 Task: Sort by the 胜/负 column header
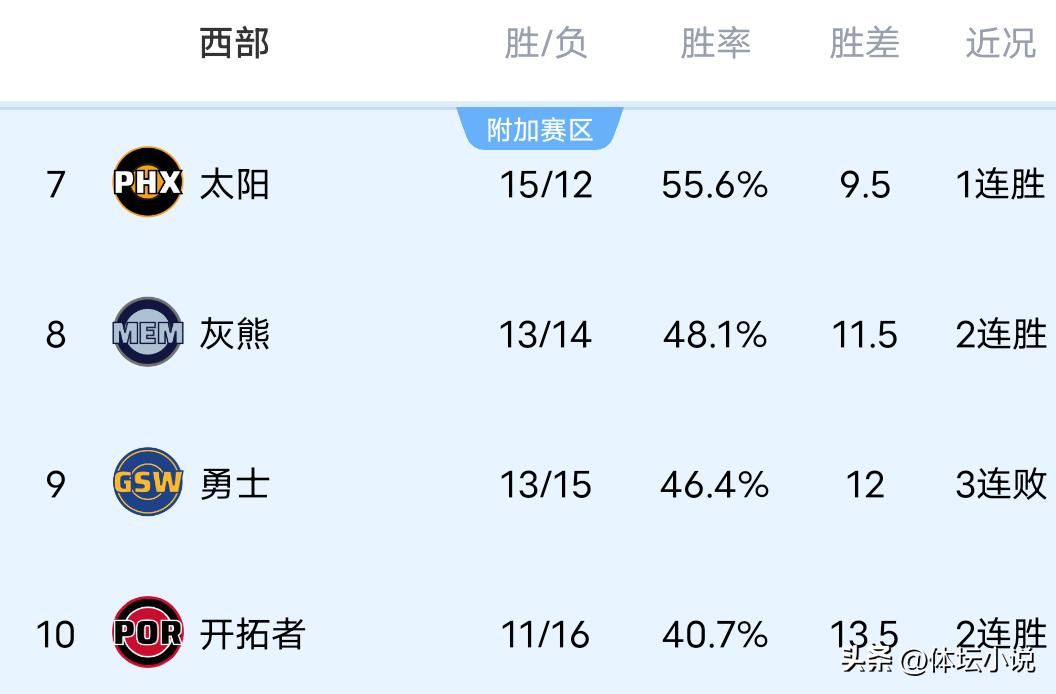pyautogui.click(x=545, y=44)
